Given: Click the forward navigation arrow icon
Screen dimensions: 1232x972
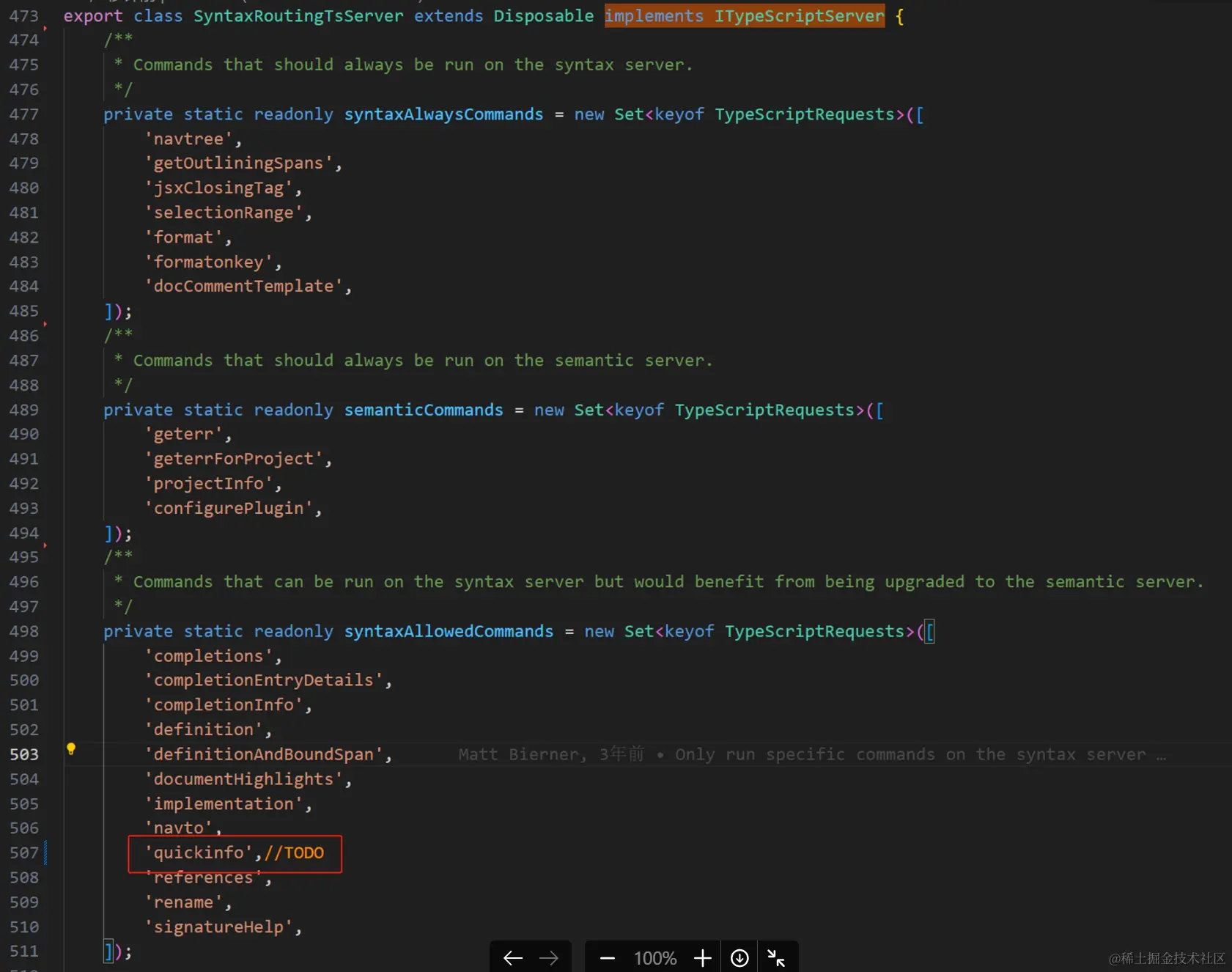Looking at the screenshot, I should point(549,957).
